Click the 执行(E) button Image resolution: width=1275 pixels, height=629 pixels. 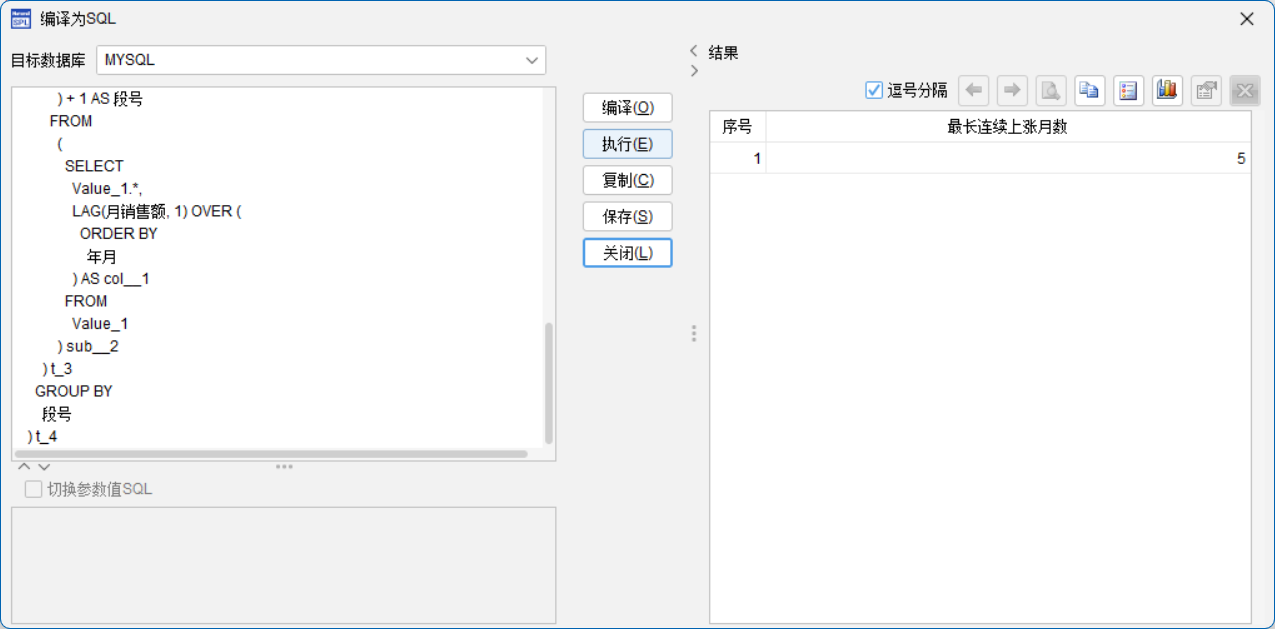click(628, 144)
